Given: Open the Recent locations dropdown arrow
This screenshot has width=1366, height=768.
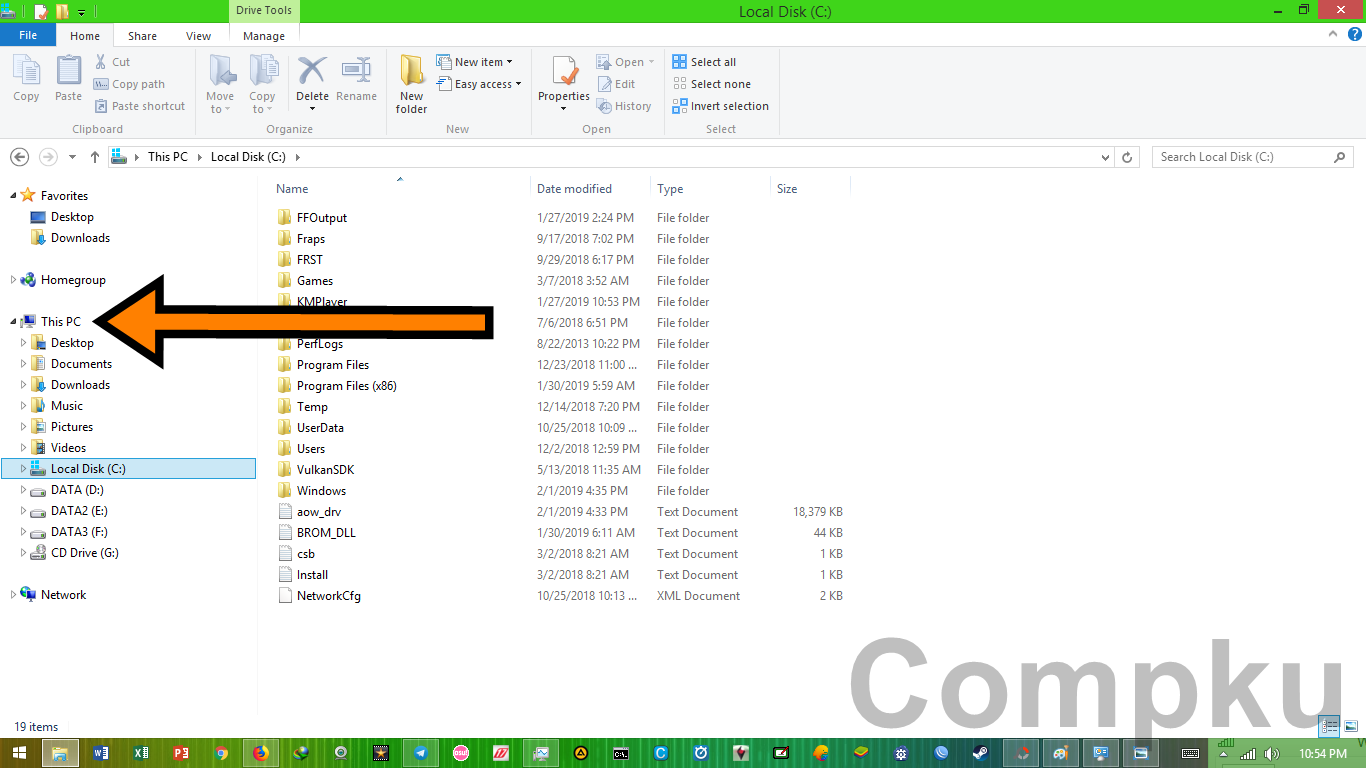Looking at the screenshot, I should pyautogui.click(x=72, y=157).
